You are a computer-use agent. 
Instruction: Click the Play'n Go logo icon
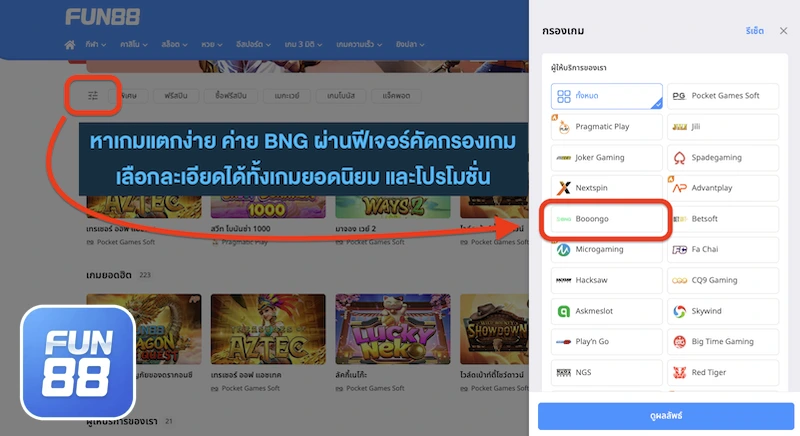coord(563,342)
